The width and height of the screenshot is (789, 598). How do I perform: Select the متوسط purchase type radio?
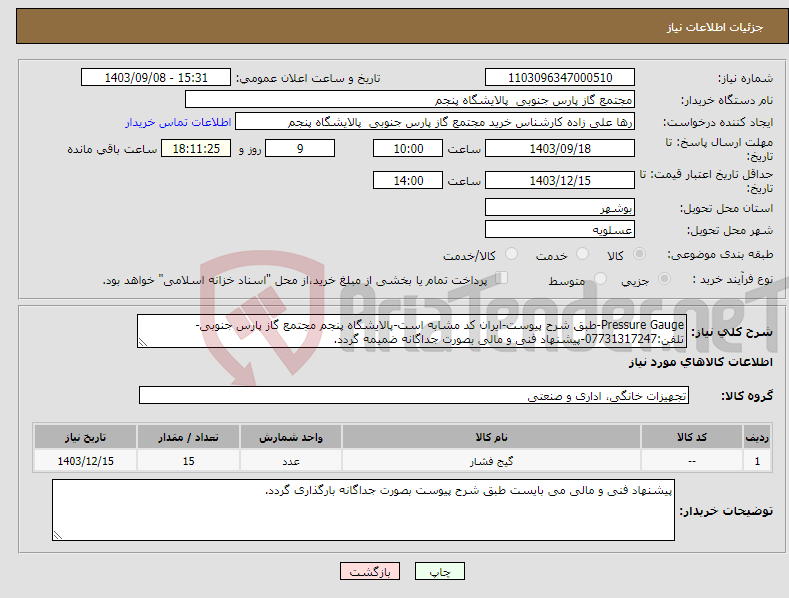600,278
